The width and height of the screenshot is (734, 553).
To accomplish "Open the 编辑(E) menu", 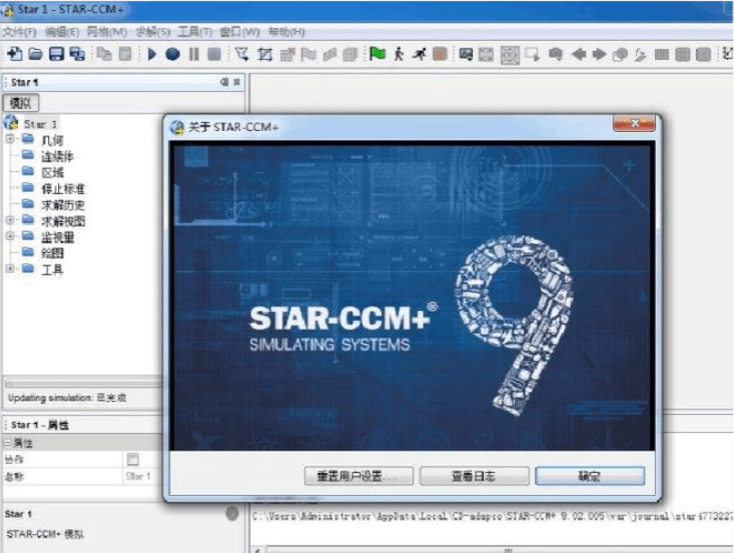I will click(62, 32).
